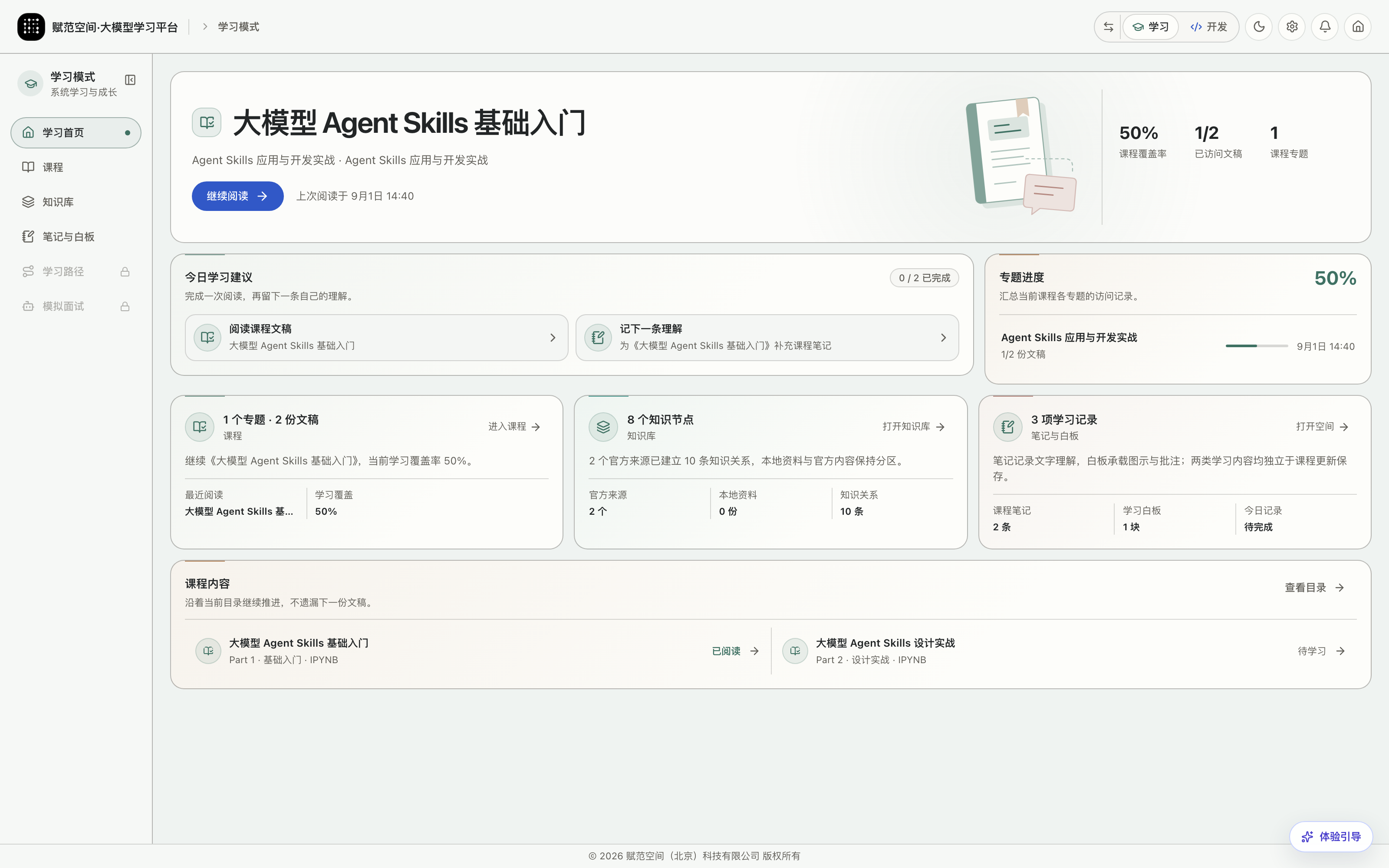Click 打开知识库 link
Viewport: 1389px width, 868px height.
[914, 427]
